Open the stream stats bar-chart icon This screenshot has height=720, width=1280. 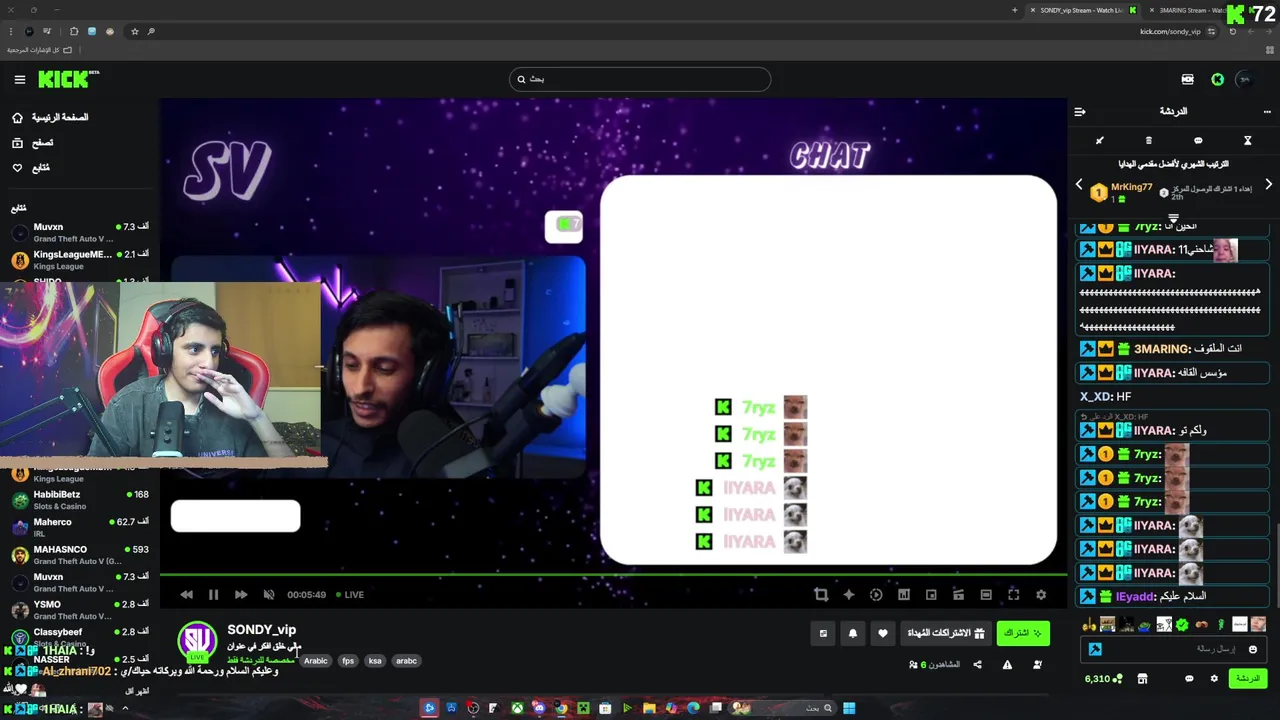click(x=904, y=594)
